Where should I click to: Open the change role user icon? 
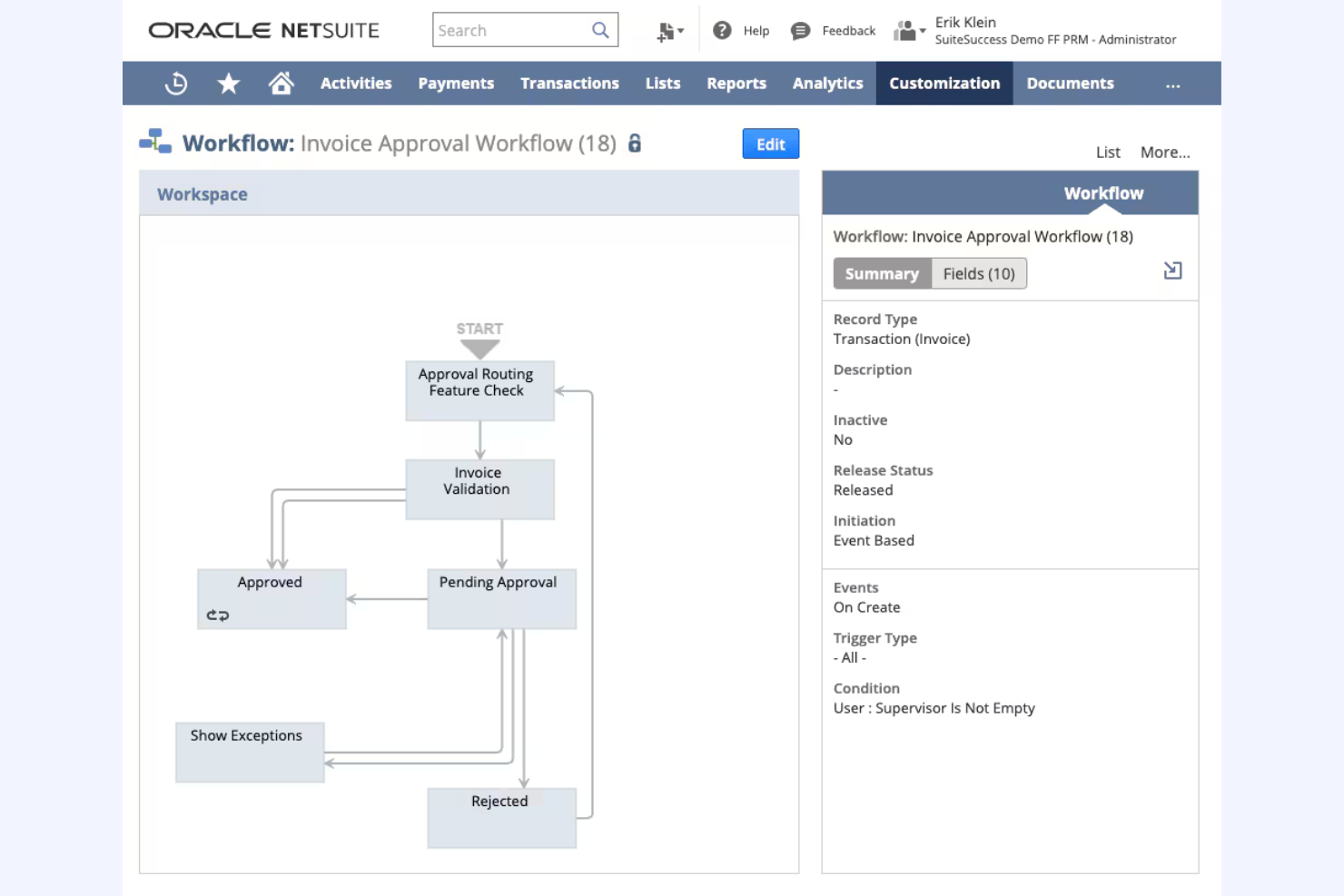909,32
